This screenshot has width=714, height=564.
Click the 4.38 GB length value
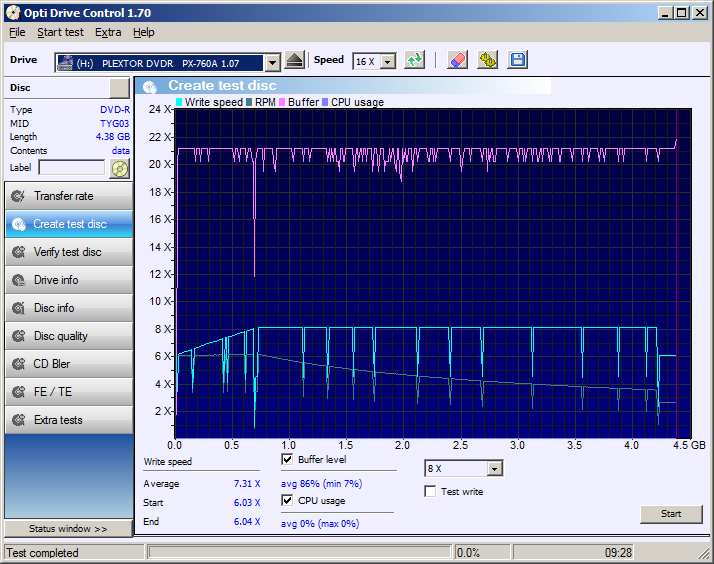113,137
